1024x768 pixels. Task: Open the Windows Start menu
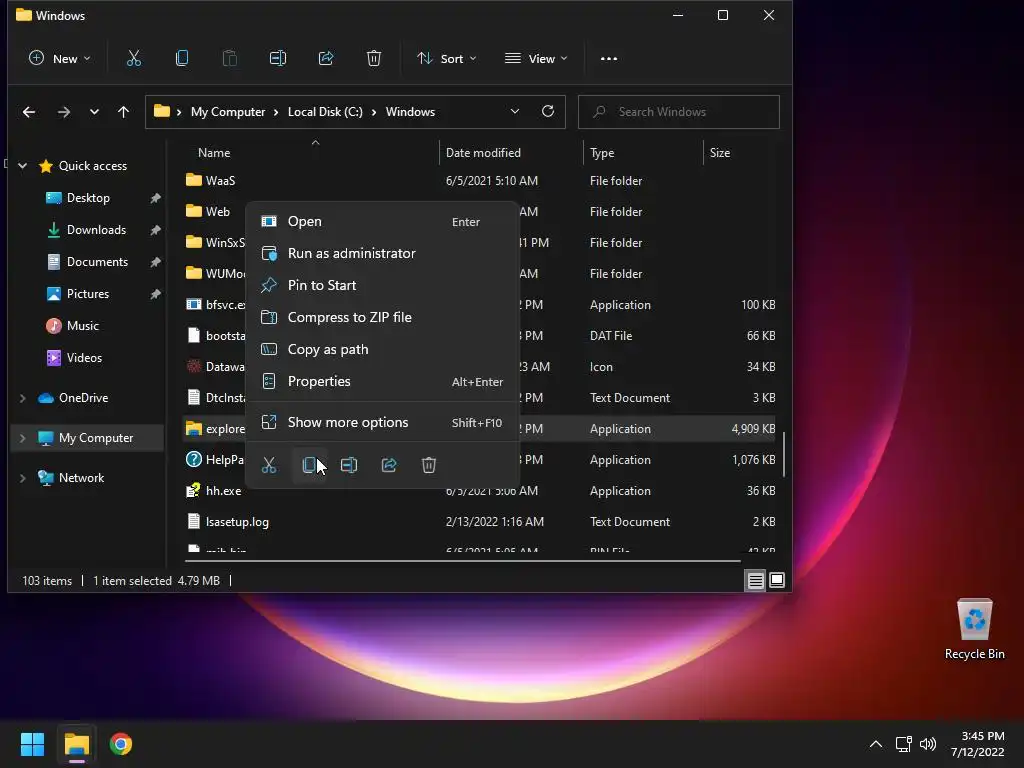pos(32,744)
